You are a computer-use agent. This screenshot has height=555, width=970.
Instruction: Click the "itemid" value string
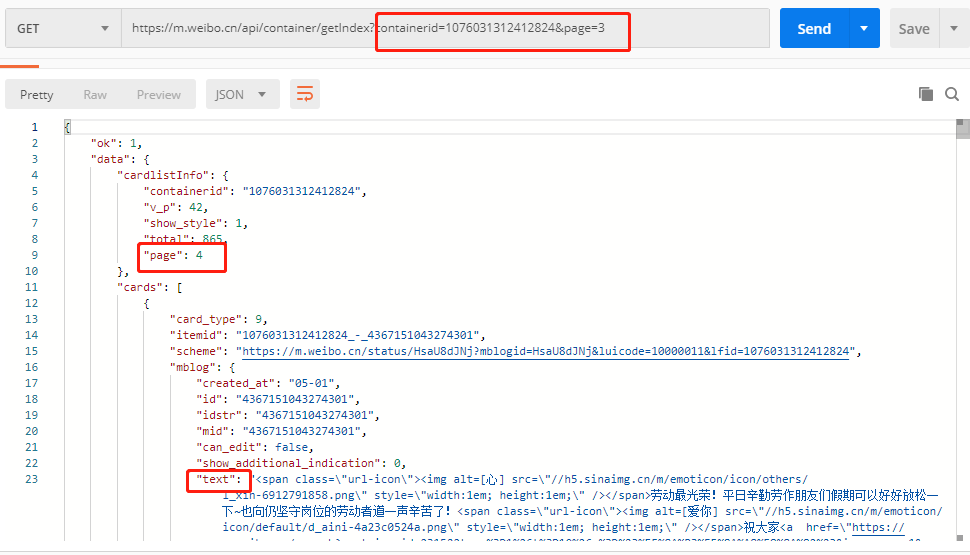[358, 335]
